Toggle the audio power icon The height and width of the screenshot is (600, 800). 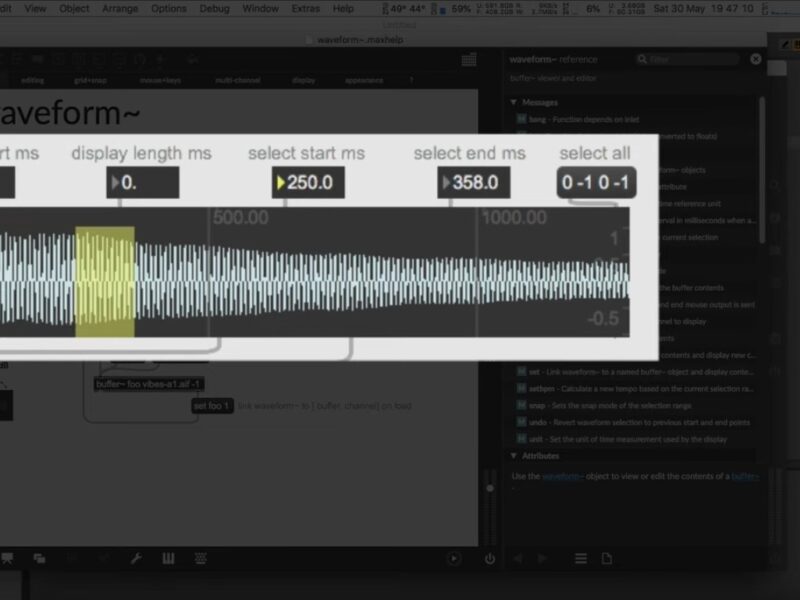coord(489,558)
